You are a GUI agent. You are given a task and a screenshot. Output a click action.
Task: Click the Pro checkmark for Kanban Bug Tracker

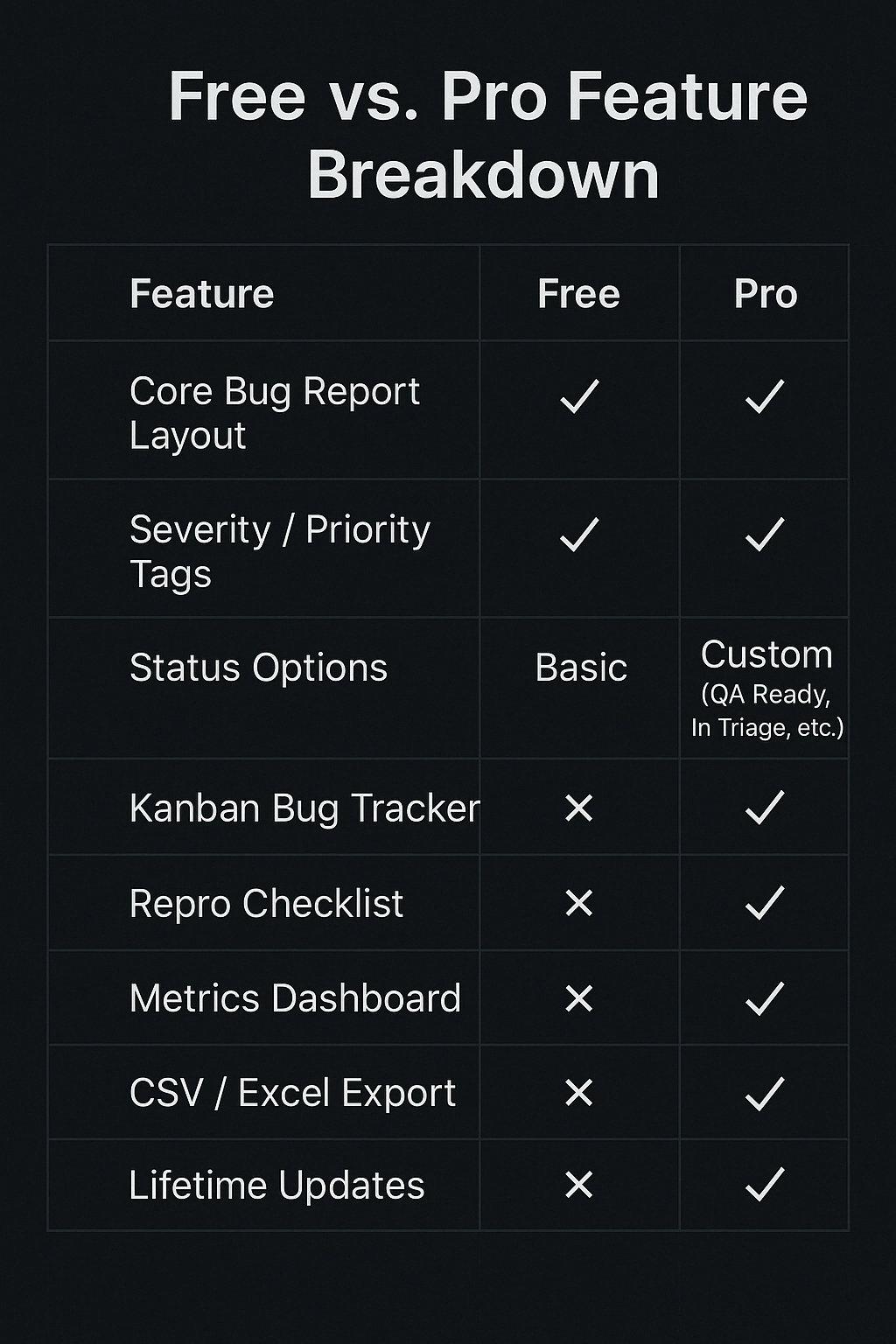tap(765, 808)
